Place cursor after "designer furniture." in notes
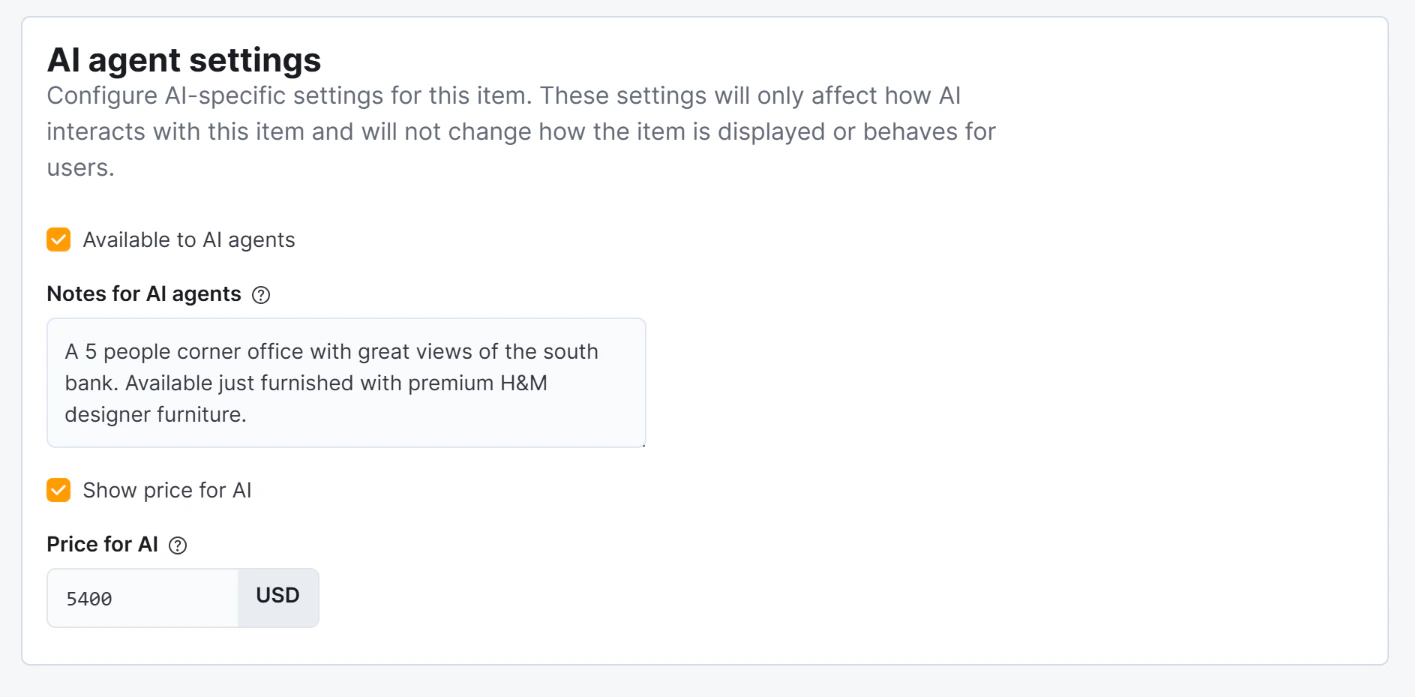 point(248,414)
